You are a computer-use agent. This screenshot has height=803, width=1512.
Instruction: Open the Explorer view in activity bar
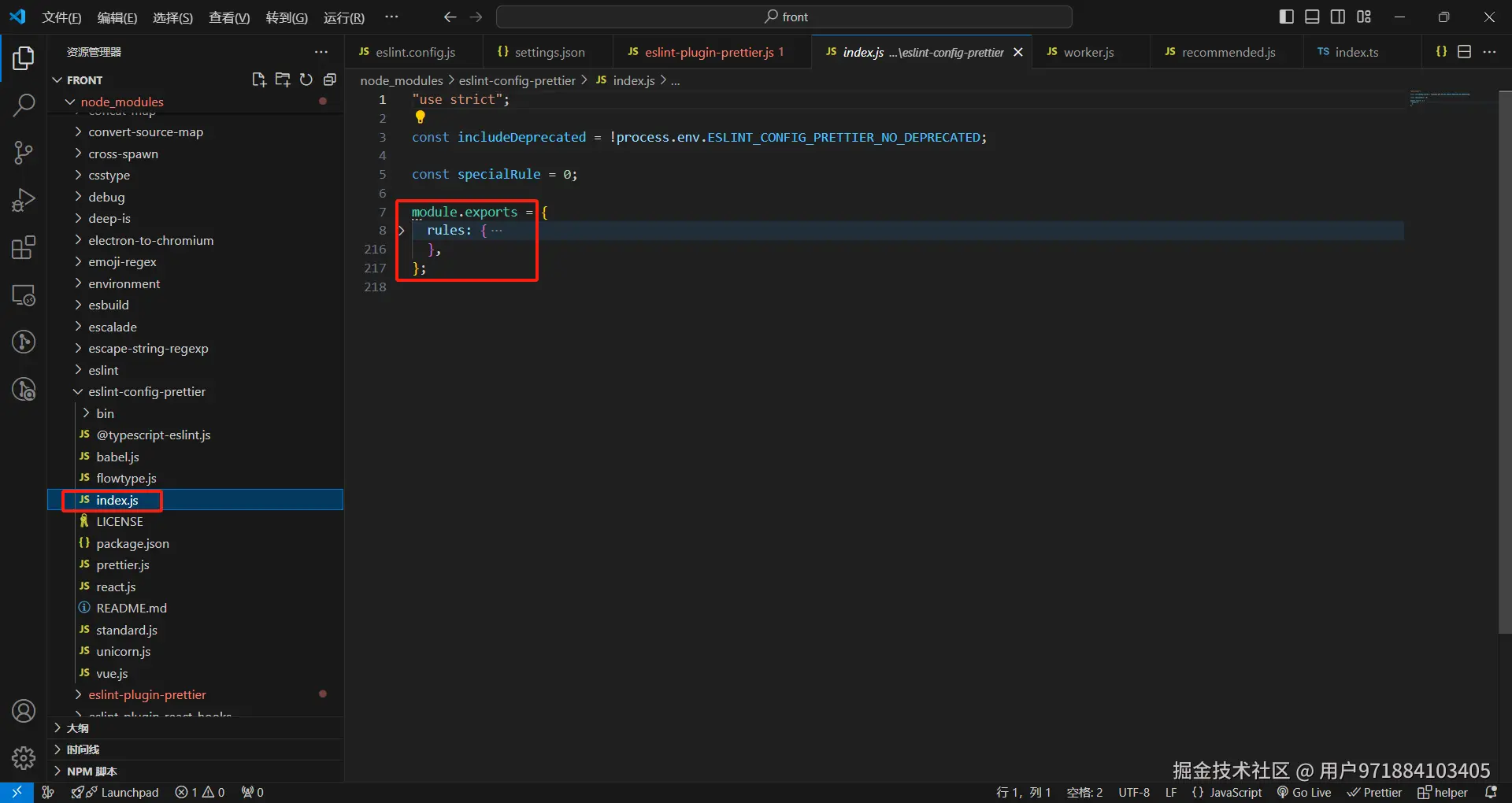[x=24, y=58]
